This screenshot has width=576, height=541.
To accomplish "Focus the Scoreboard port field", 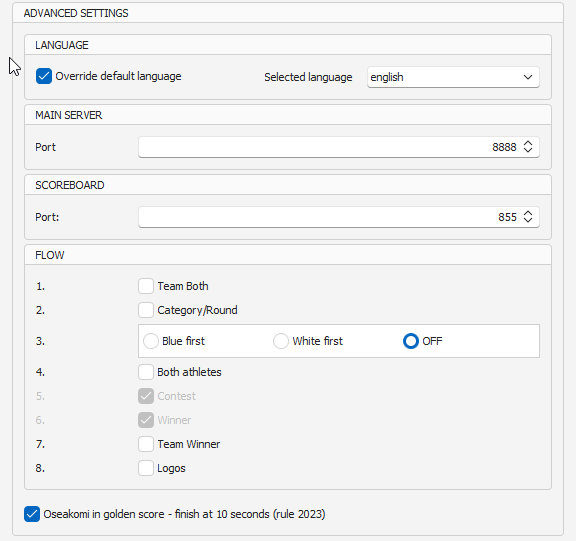I will (339, 217).
